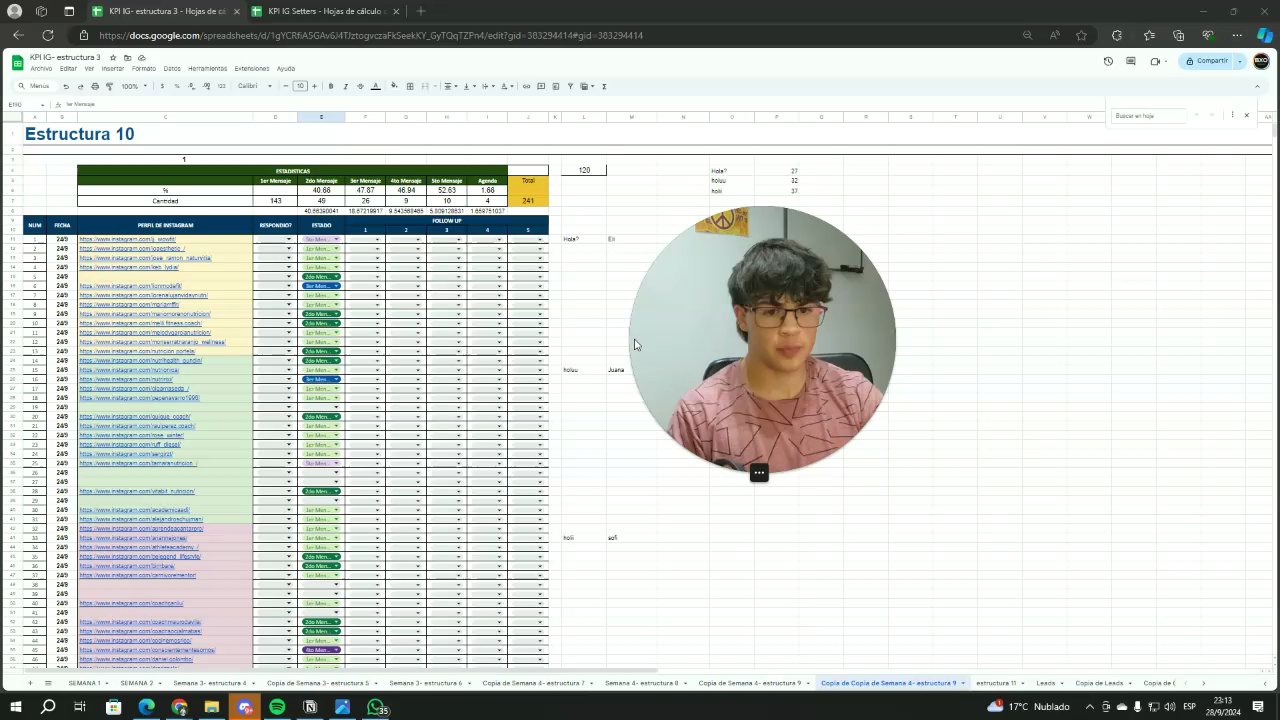Decrease font size with minus button

286,86
